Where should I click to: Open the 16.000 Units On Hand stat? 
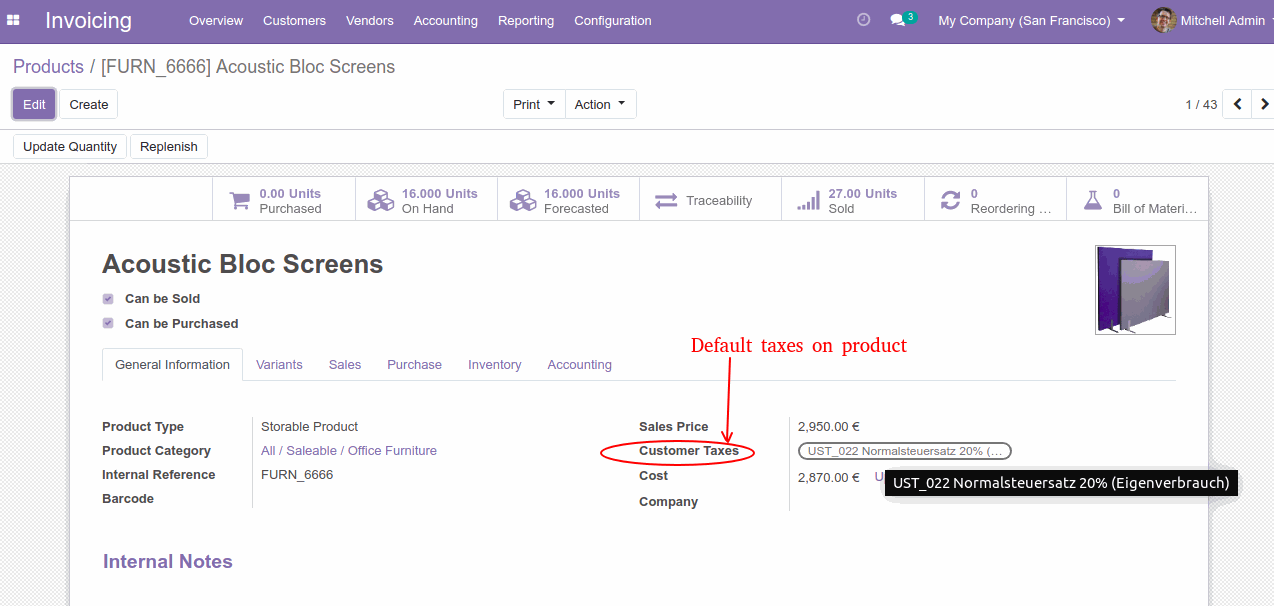[x=426, y=201]
